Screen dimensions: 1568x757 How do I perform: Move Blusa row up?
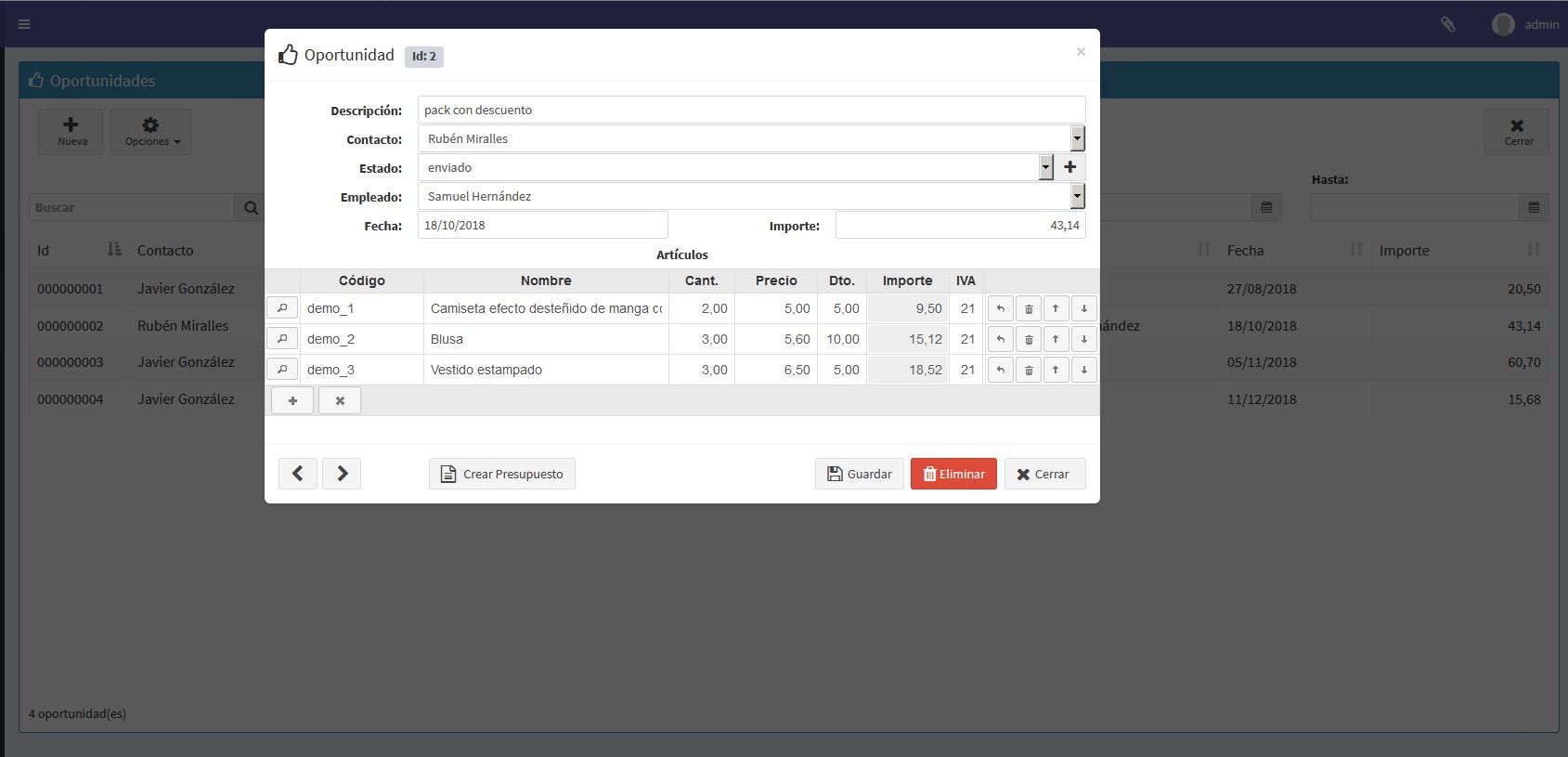(x=1056, y=339)
